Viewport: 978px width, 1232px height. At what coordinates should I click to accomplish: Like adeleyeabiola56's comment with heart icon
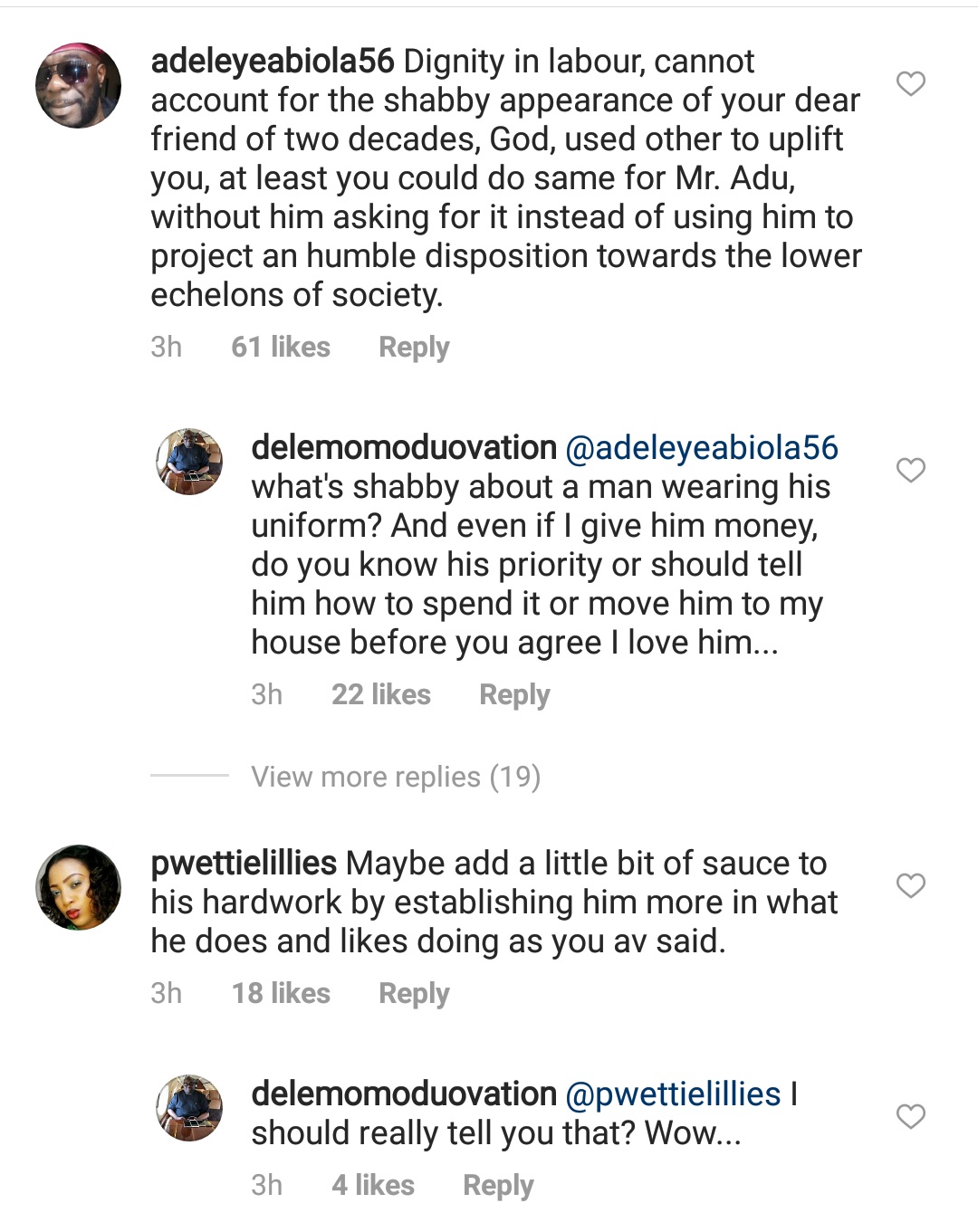click(910, 84)
